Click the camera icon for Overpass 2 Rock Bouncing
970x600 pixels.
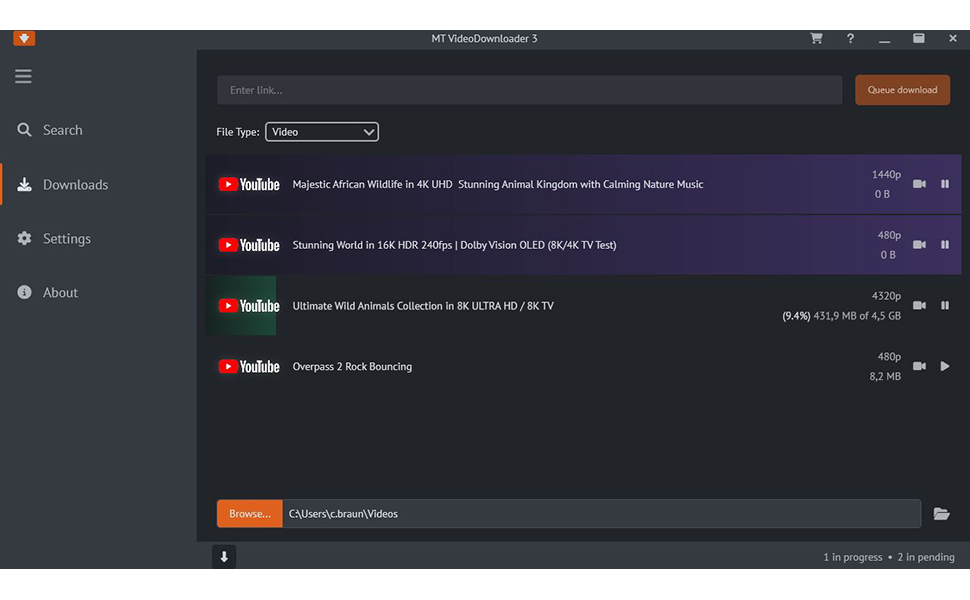[919, 366]
